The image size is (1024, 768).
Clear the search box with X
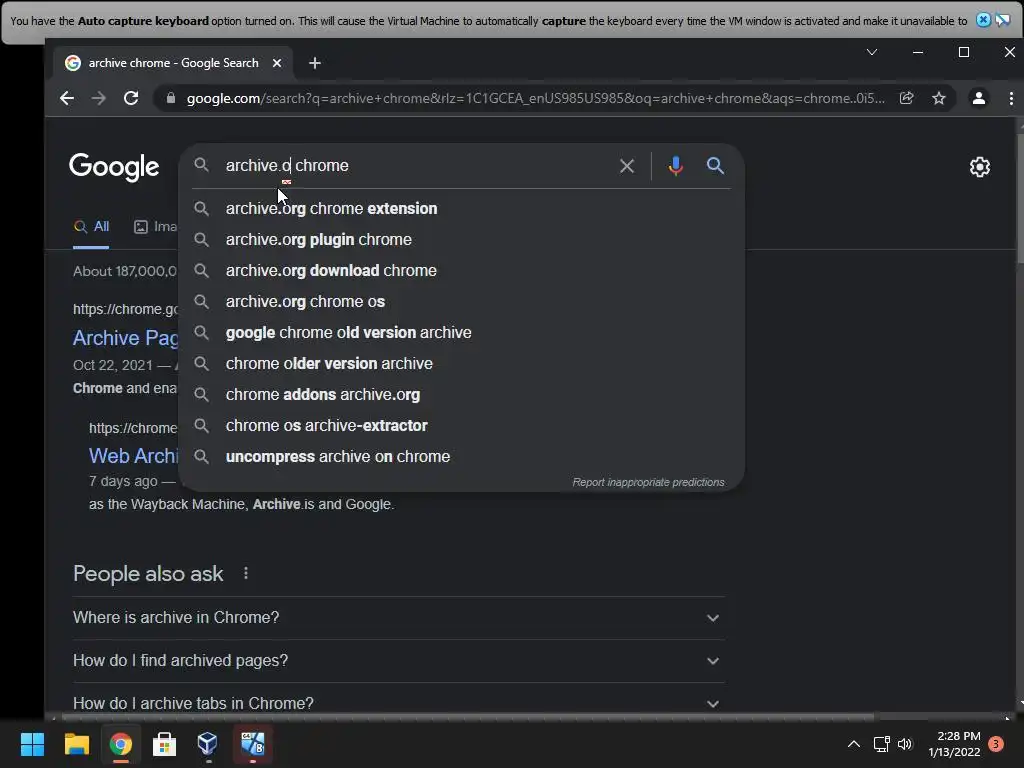[x=627, y=166]
